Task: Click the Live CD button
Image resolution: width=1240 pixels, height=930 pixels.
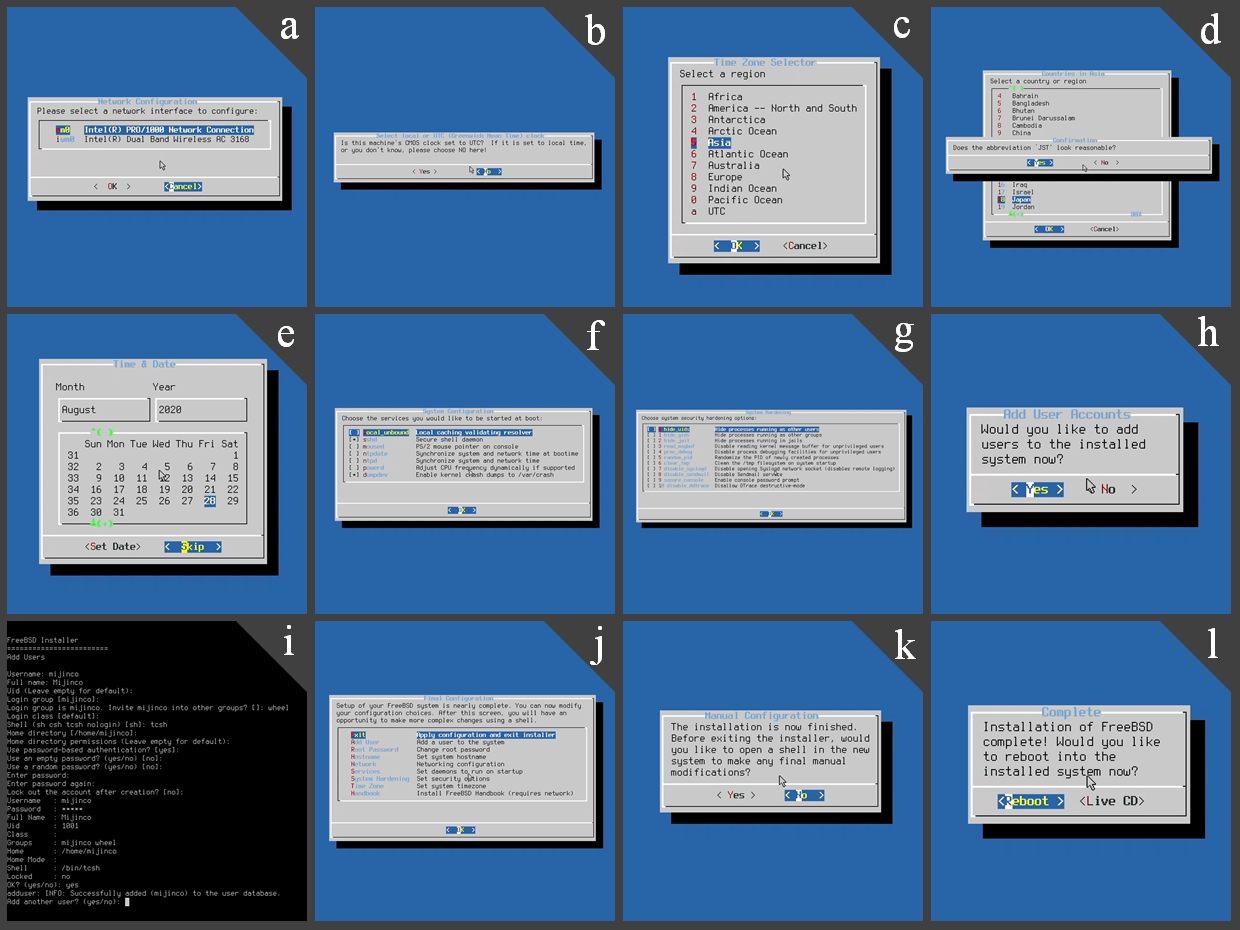Action: point(1112,801)
